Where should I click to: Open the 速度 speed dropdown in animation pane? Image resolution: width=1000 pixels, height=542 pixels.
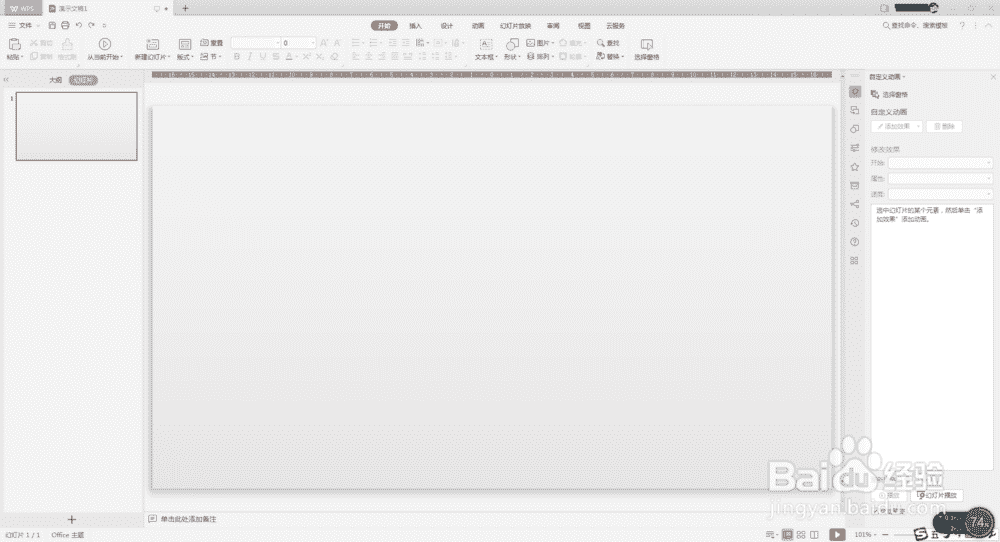pyautogui.click(x=940, y=194)
